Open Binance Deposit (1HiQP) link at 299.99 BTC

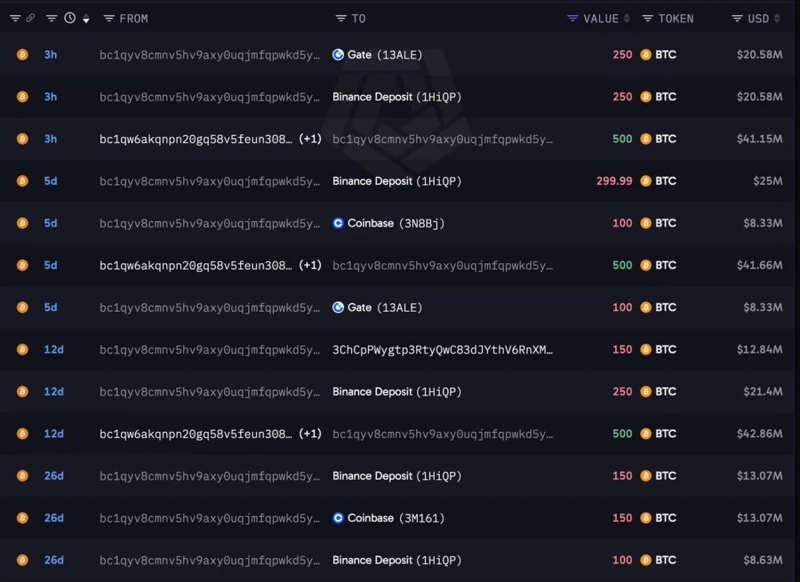[x=397, y=181]
